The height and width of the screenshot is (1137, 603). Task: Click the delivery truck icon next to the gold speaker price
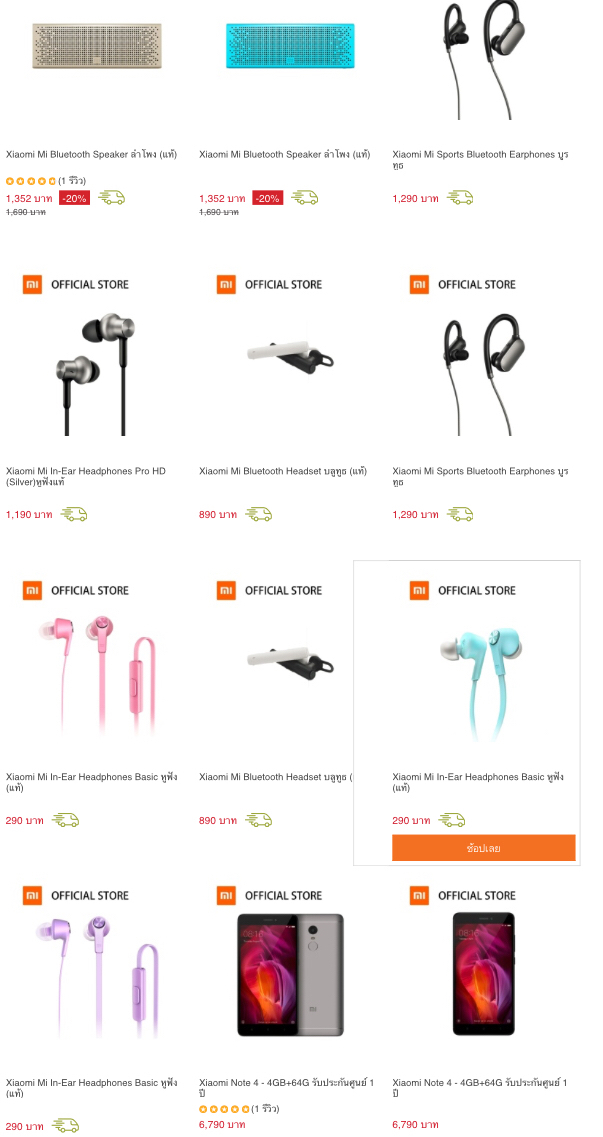point(112,198)
